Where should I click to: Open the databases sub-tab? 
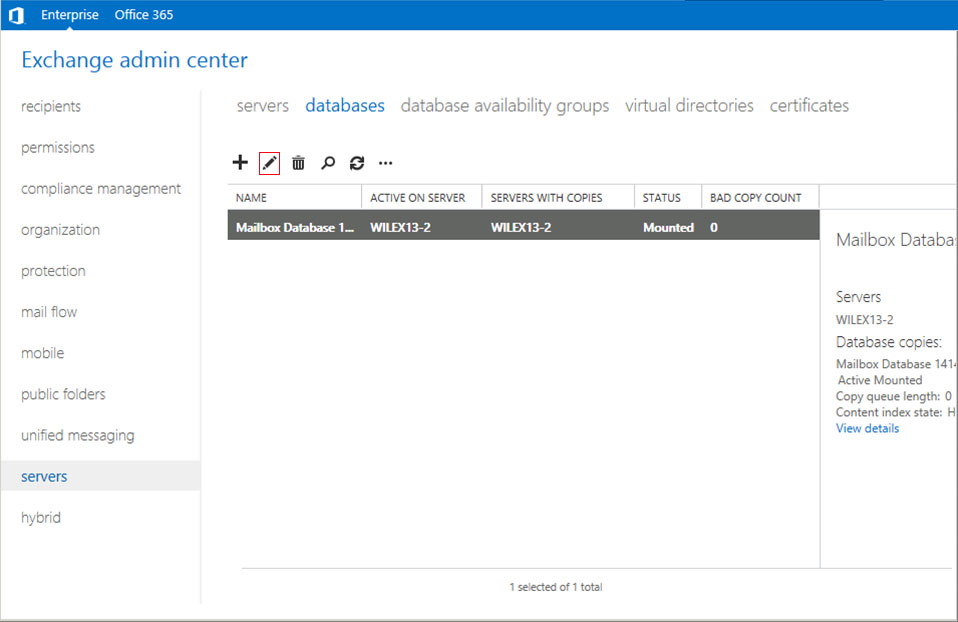345,105
